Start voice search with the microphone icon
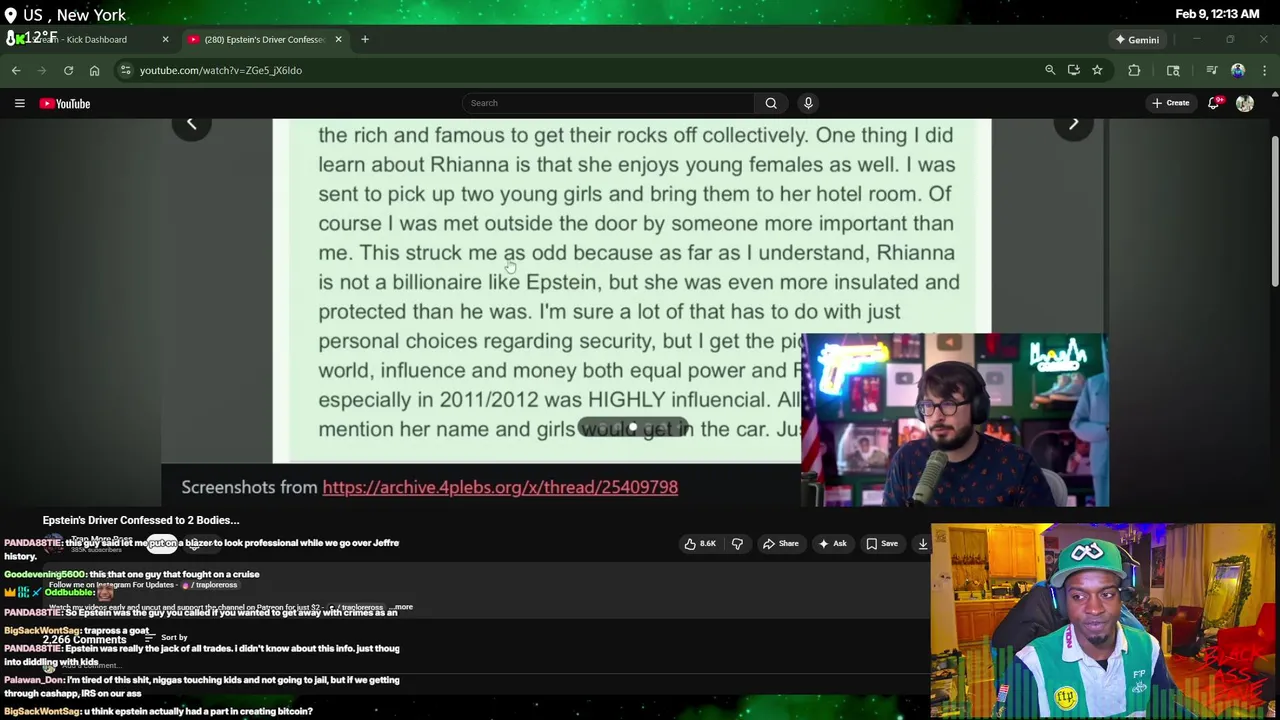Viewport: 1280px width, 720px height. coord(808,103)
